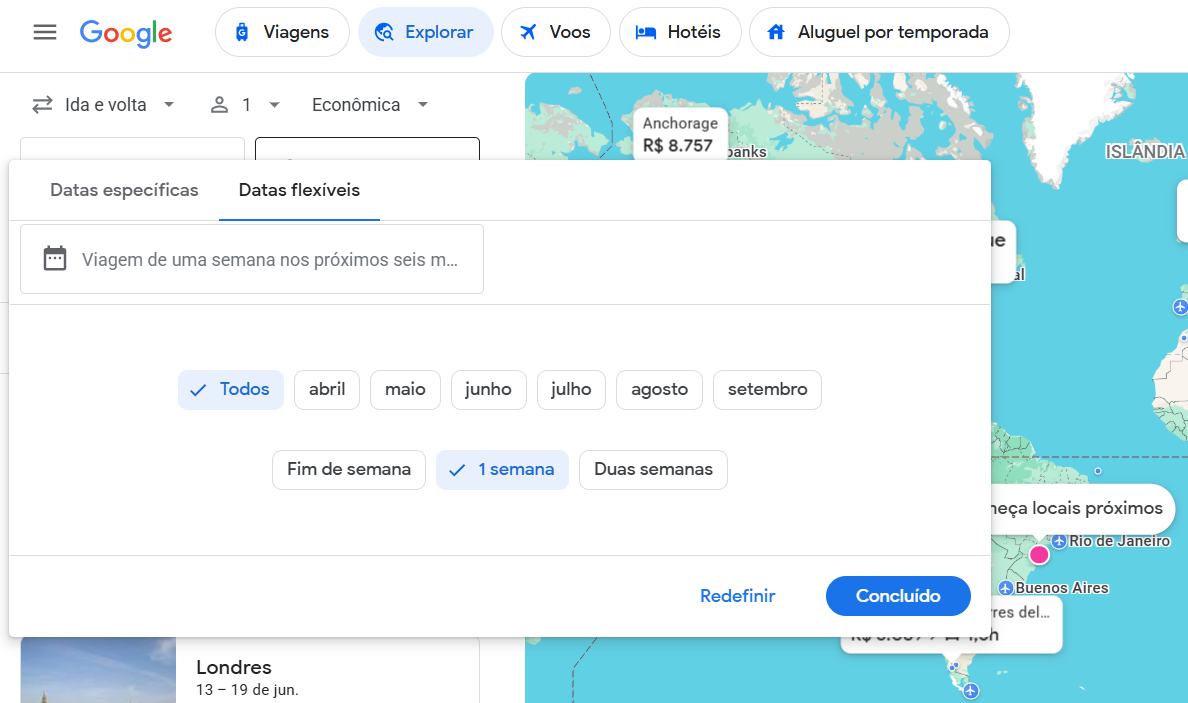Click the Anchorage price label on map

(680, 134)
